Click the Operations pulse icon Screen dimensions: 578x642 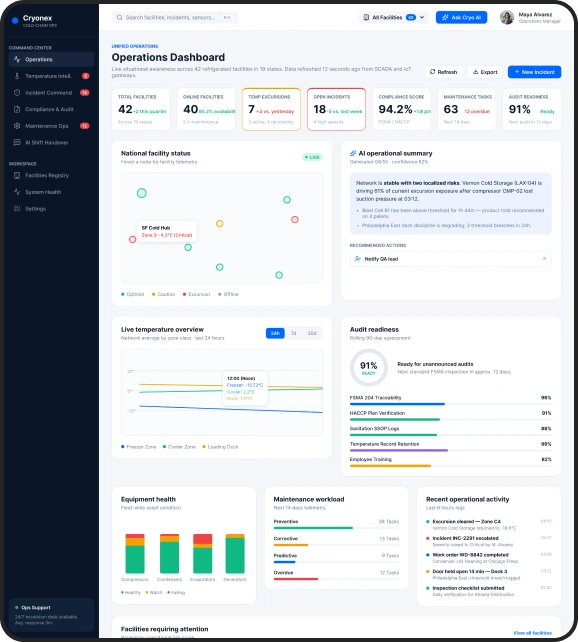17,59
